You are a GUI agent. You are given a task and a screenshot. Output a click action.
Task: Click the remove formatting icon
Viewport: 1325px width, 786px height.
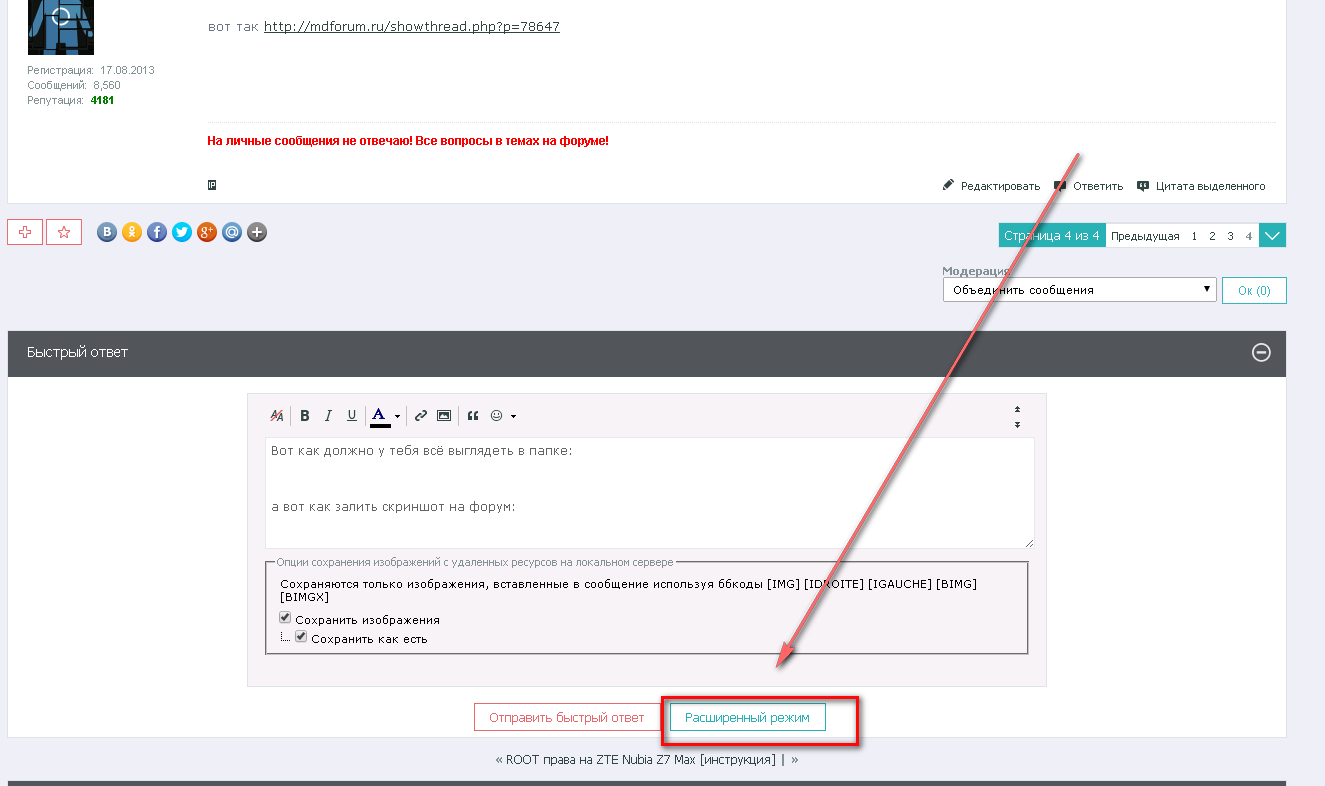pyautogui.click(x=277, y=416)
